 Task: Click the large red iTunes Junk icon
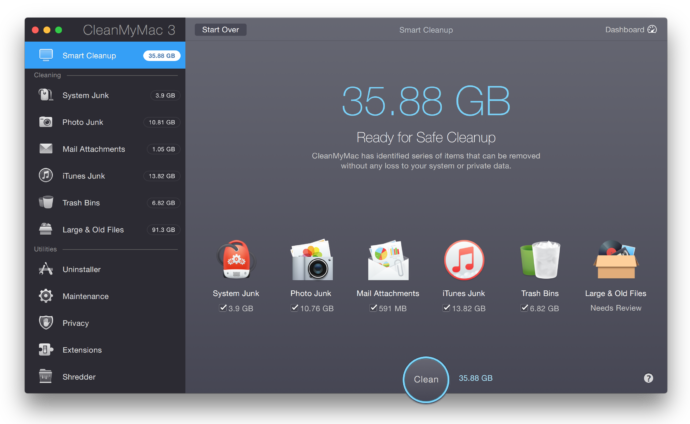464,260
